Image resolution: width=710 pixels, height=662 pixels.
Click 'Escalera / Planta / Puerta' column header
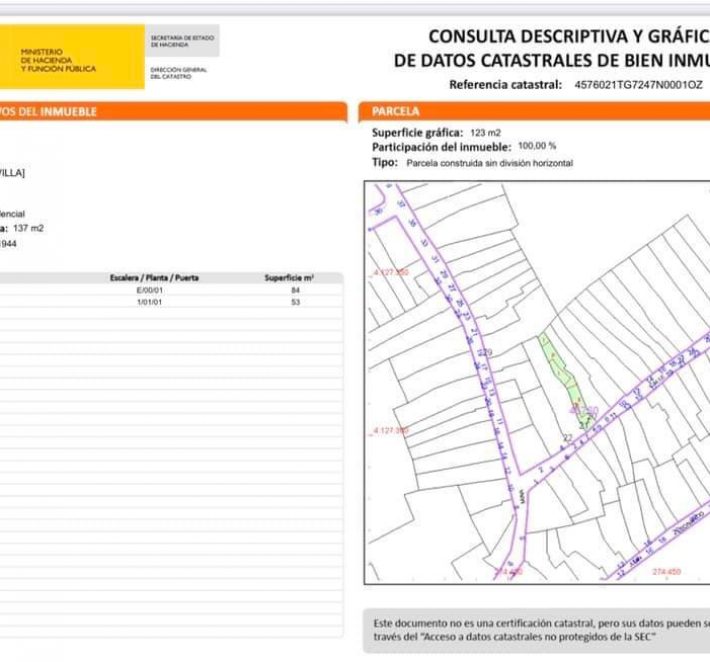pos(154,278)
